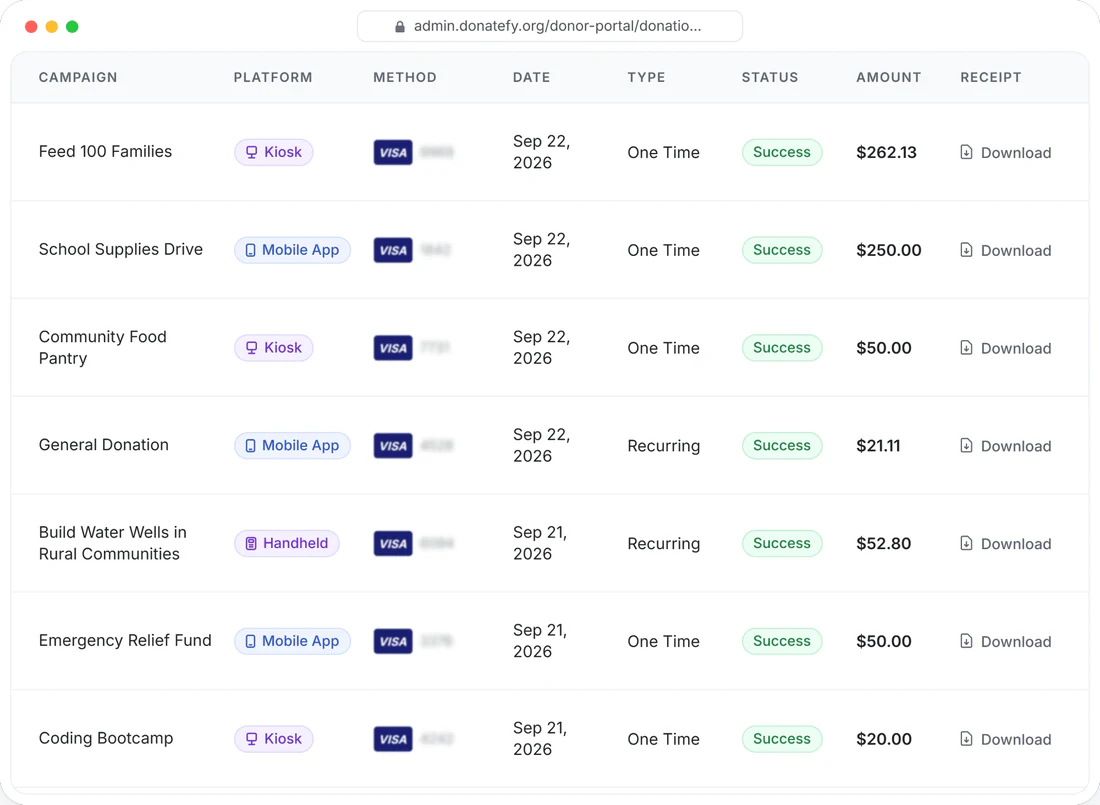Click the PLATFORM column header
This screenshot has height=805, width=1100.
coord(273,77)
